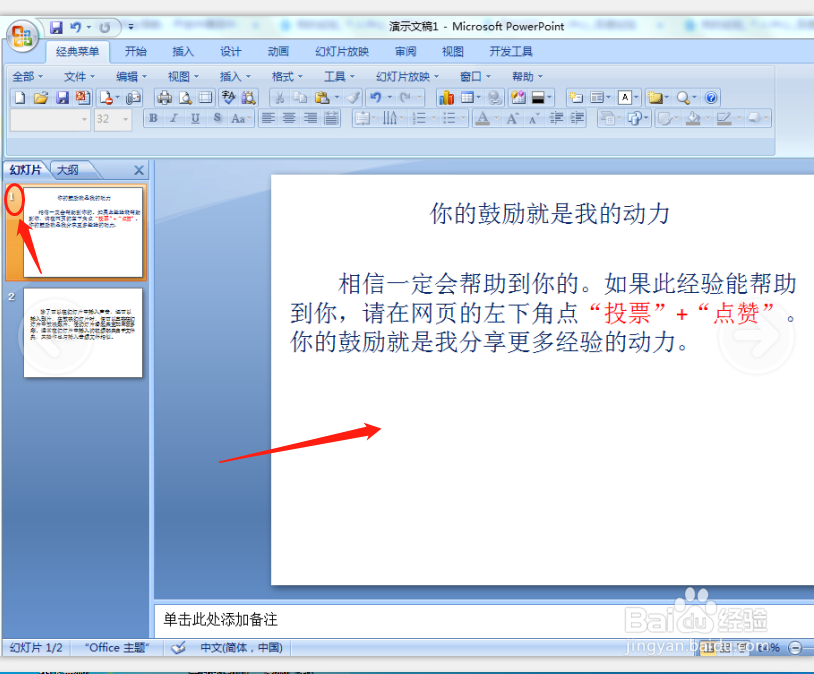Open print preview magnifier-page icon
814x674 pixels.
[185, 98]
